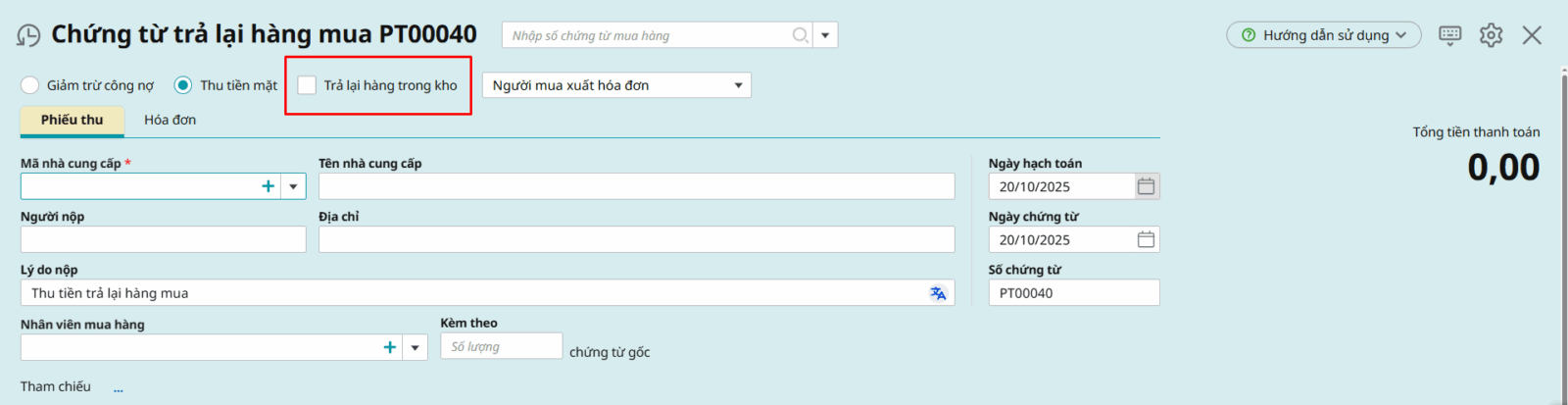Select the Thu tiền mặt radio button
Screen dimensions: 1568x405
[183, 85]
